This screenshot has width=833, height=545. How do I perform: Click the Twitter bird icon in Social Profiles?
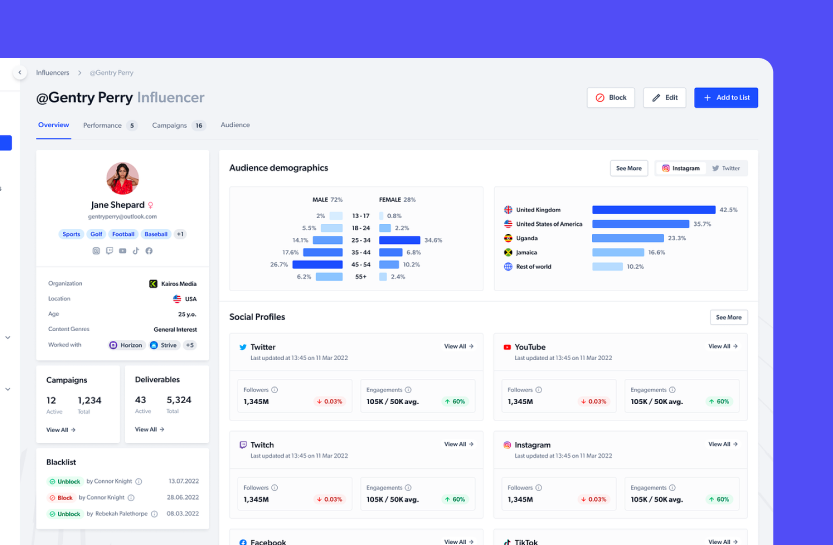243,347
